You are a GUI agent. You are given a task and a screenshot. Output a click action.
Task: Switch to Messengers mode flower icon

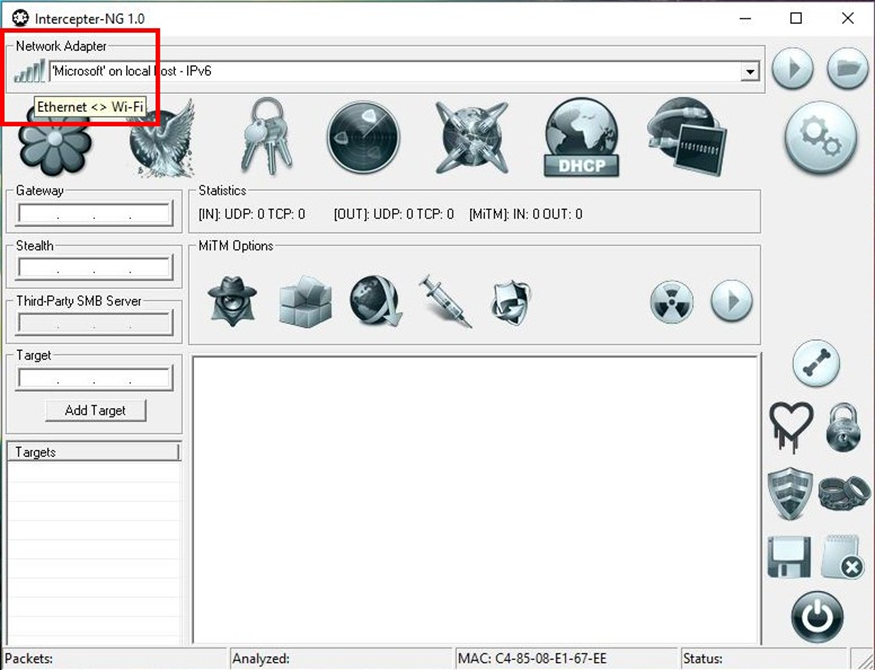55,141
